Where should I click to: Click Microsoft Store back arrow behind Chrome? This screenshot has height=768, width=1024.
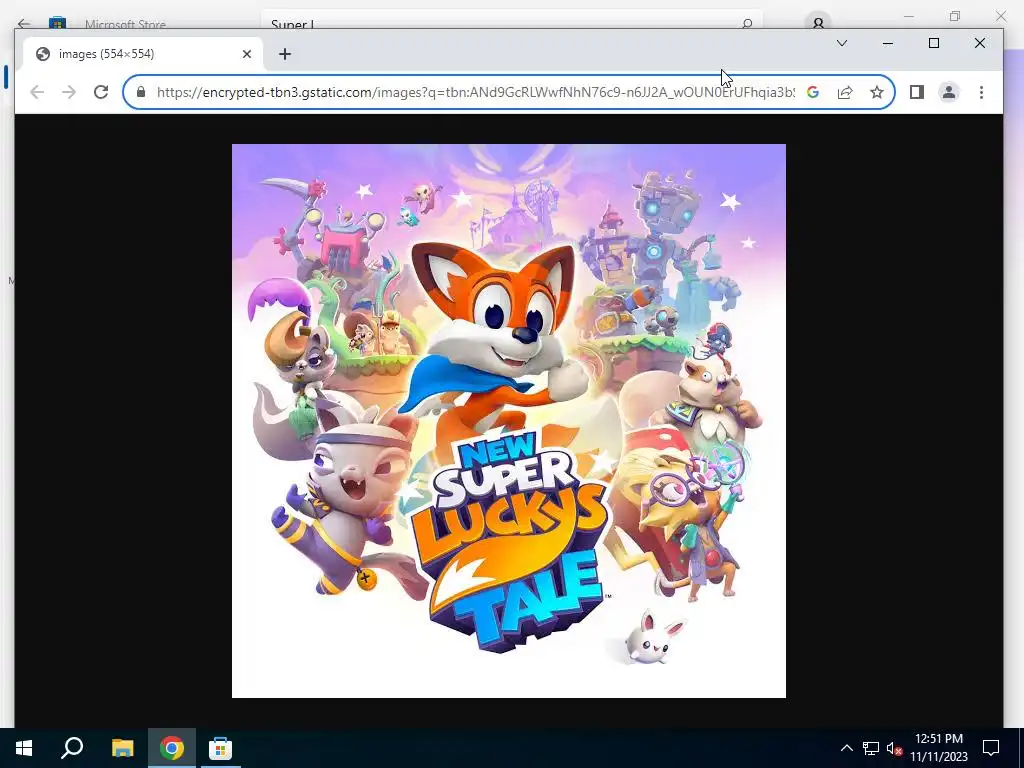[x=24, y=24]
